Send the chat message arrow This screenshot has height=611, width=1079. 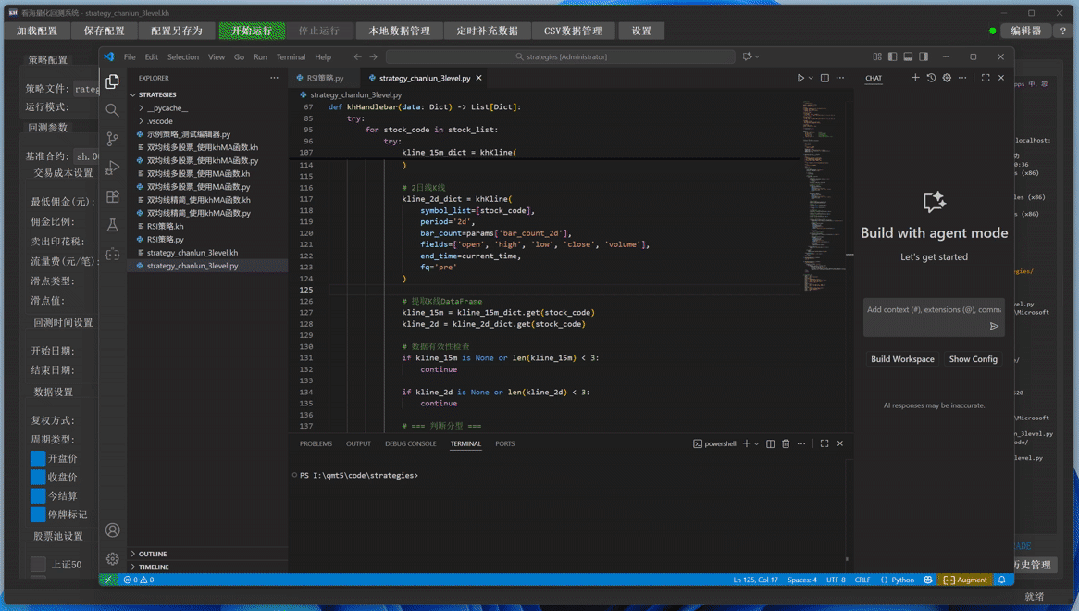point(994,326)
